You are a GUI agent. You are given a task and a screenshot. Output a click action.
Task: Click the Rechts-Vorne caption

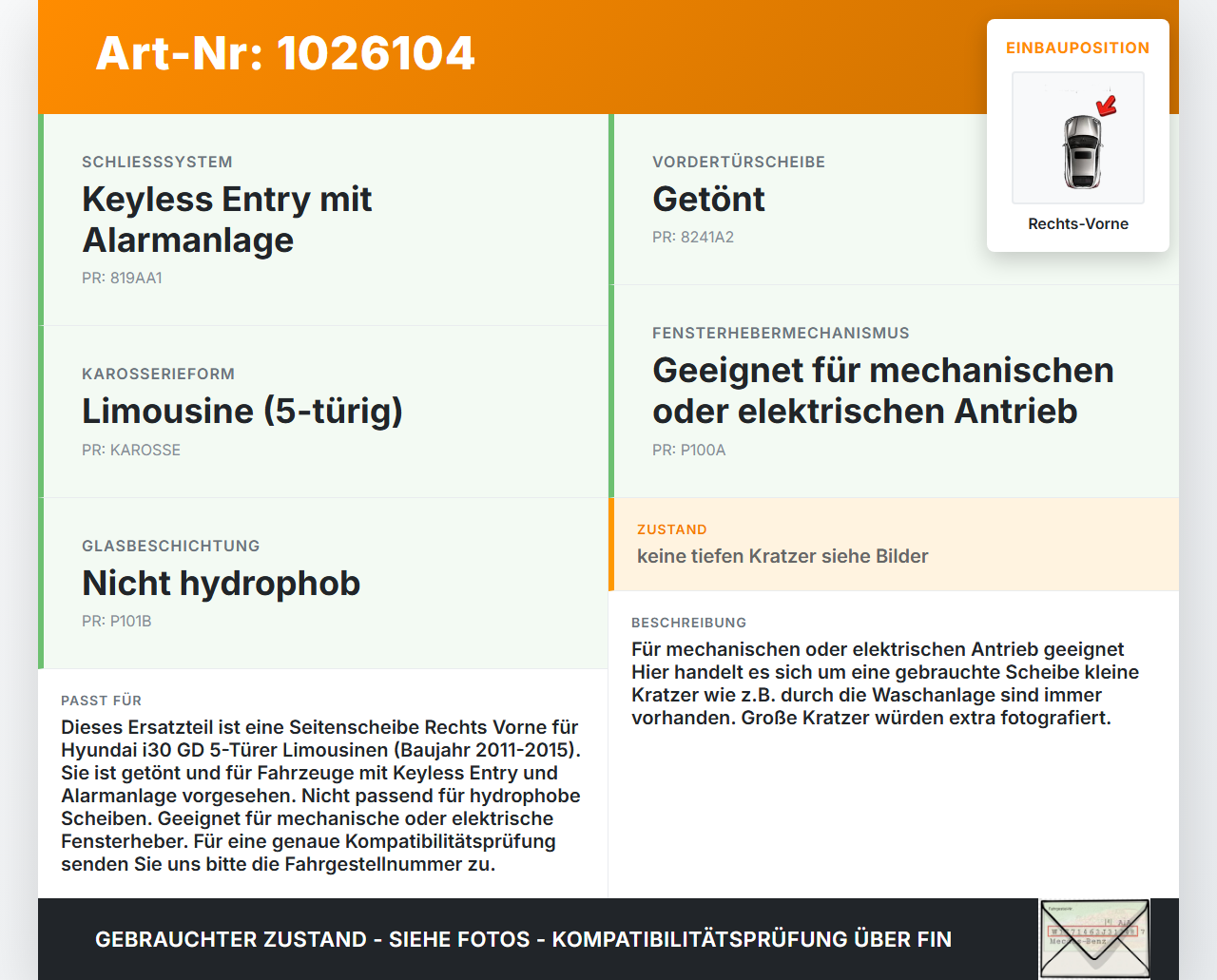(x=1078, y=223)
